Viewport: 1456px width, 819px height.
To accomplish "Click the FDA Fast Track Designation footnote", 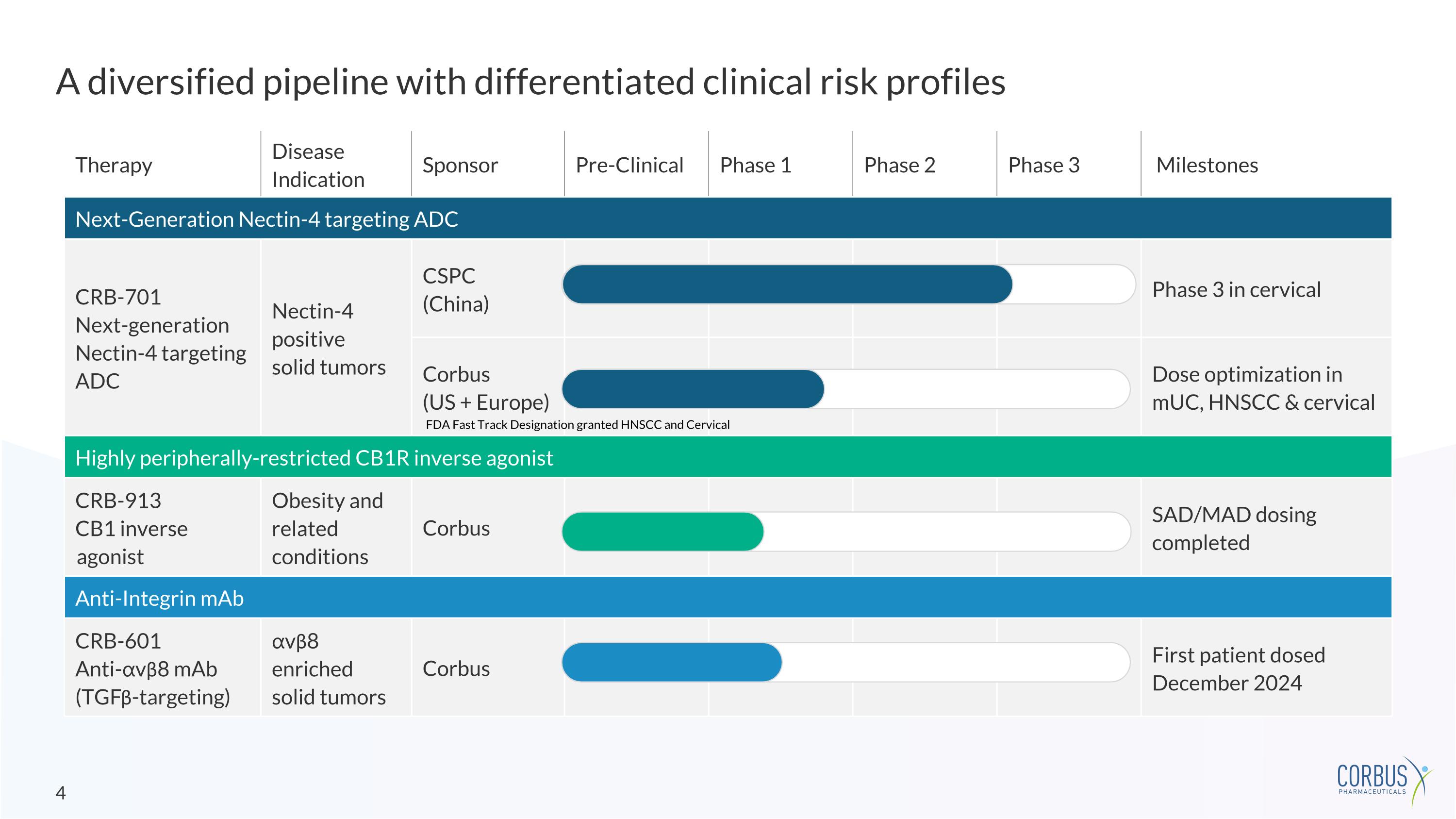I will point(577,424).
